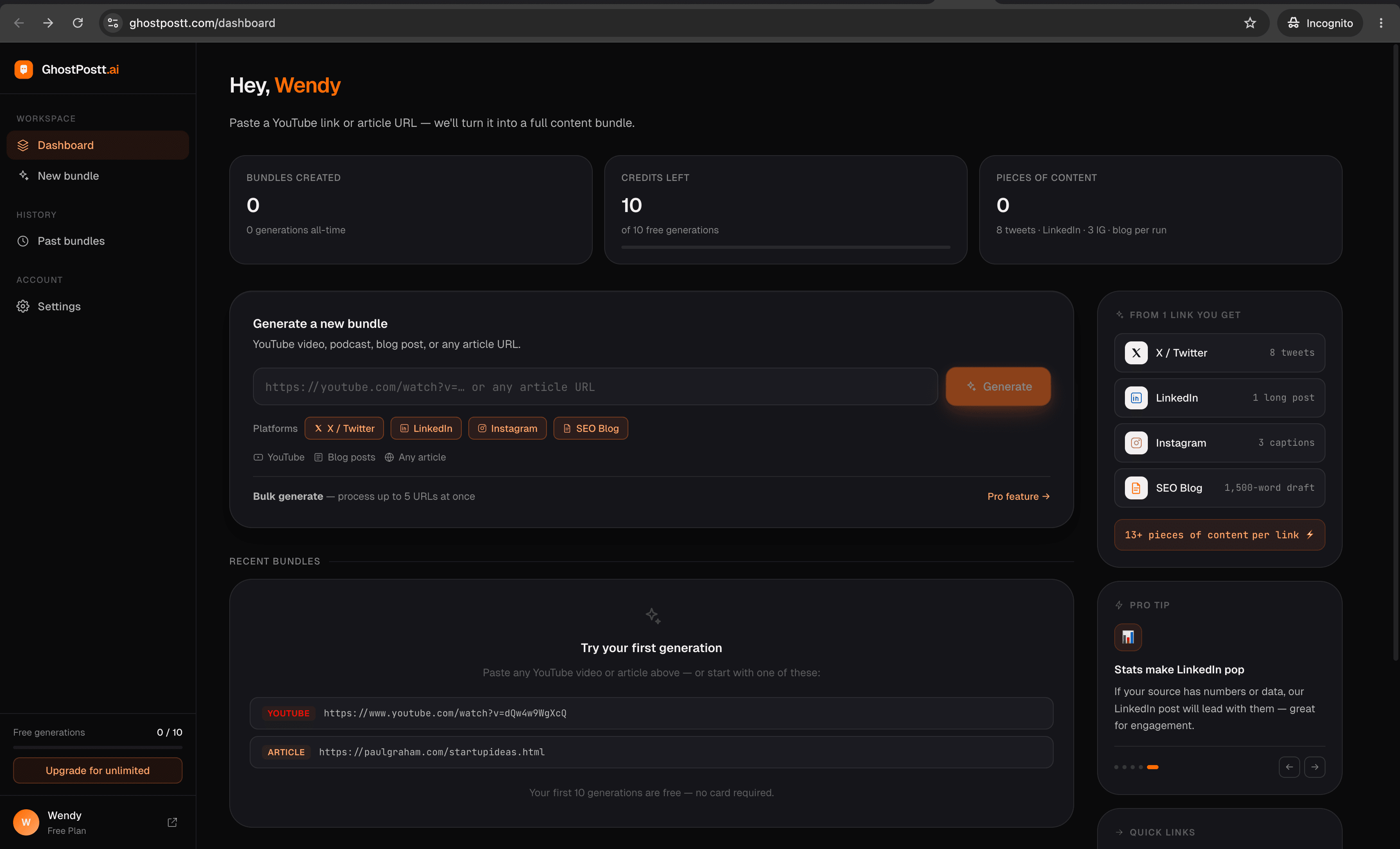This screenshot has height=849, width=1400.
Task: Click the Pro Tip bar chart icon
Action: pos(1128,637)
